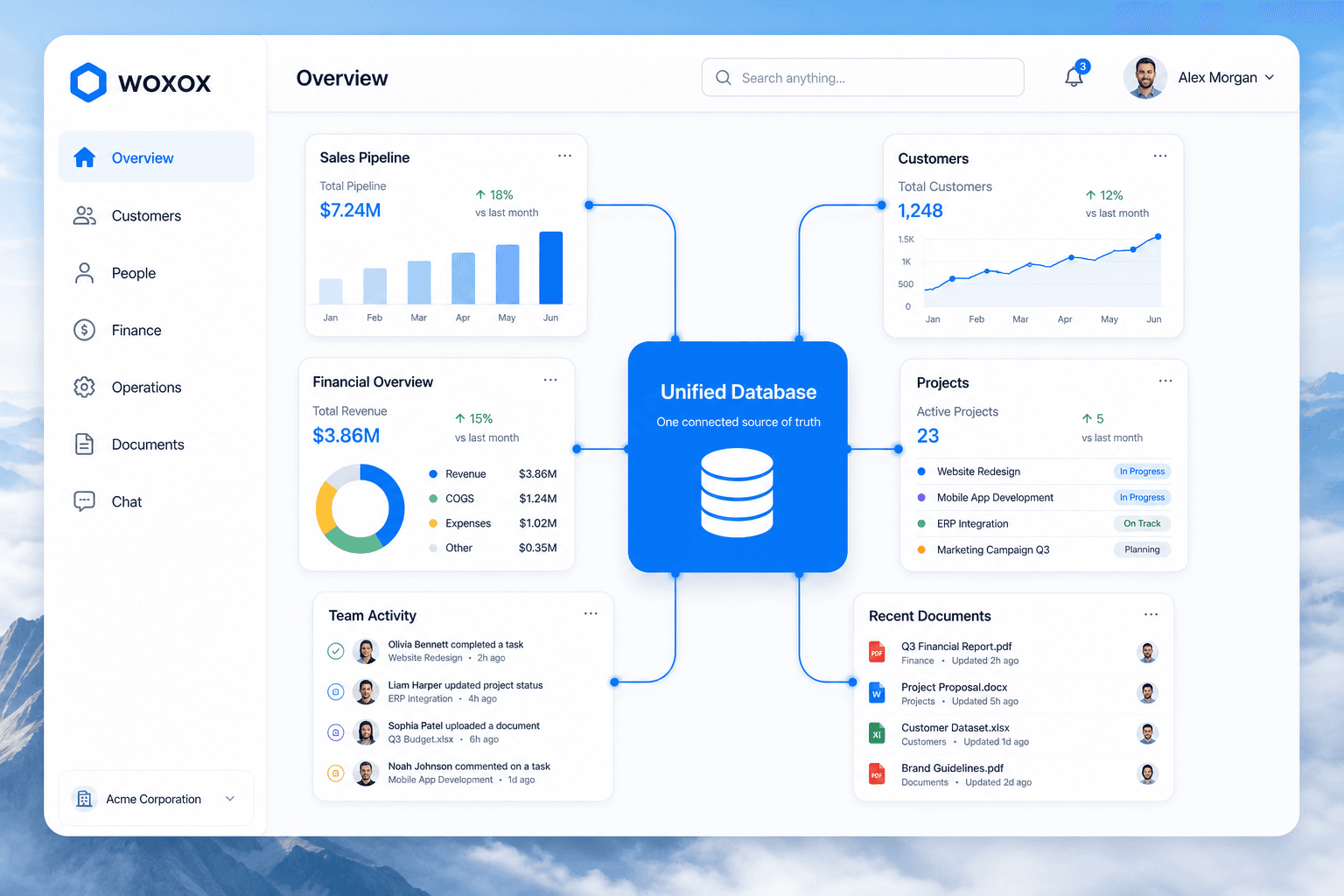
Task: Open the Finance dollar icon
Action: pyautogui.click(x=85, y=330)
